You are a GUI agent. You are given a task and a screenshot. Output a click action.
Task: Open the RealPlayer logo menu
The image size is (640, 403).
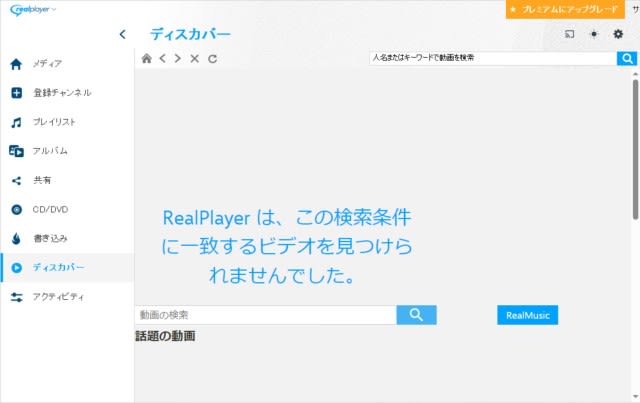point(33,10)
